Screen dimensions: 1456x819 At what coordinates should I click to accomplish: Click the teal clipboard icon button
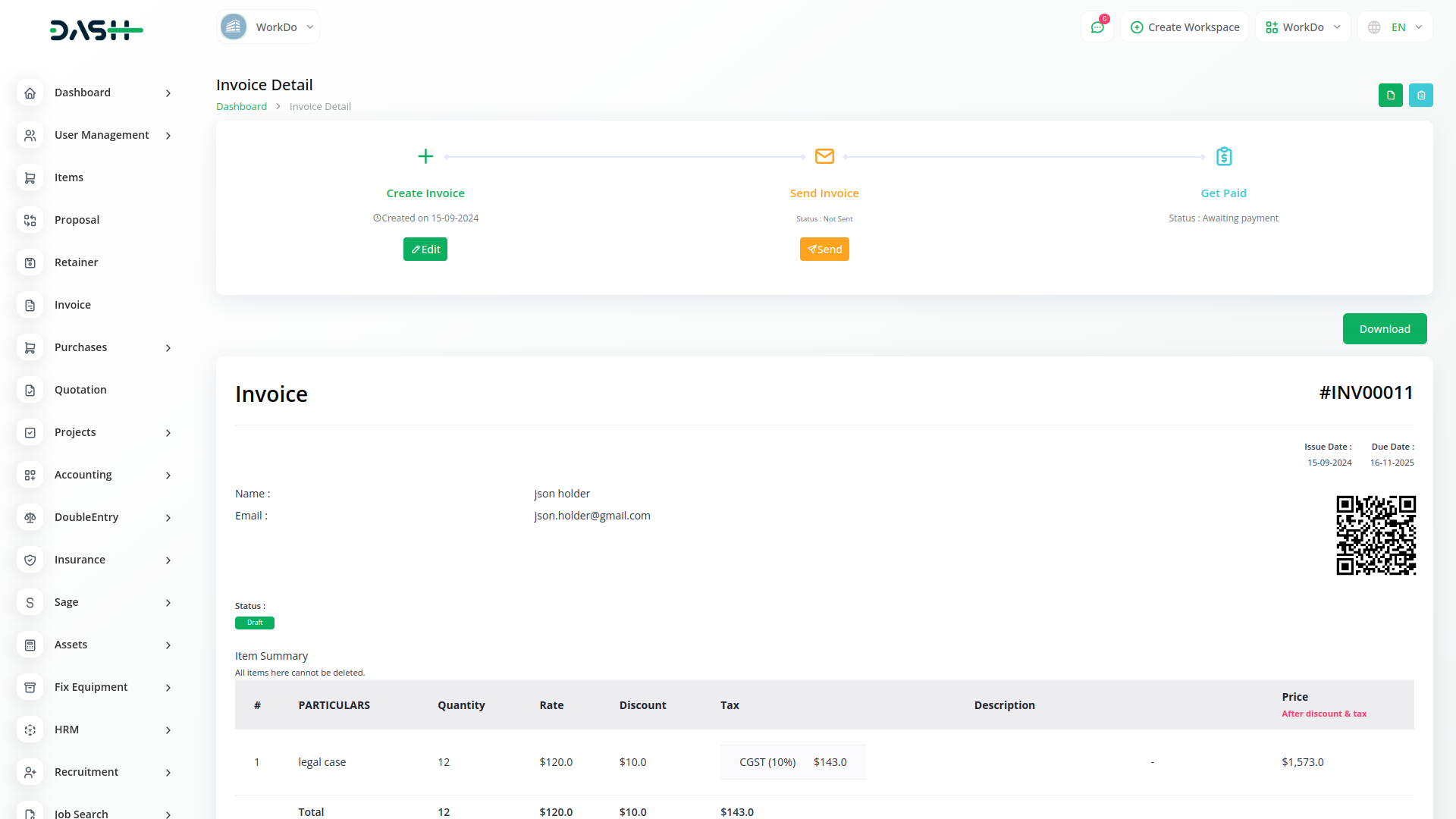tap(1421, 96)
